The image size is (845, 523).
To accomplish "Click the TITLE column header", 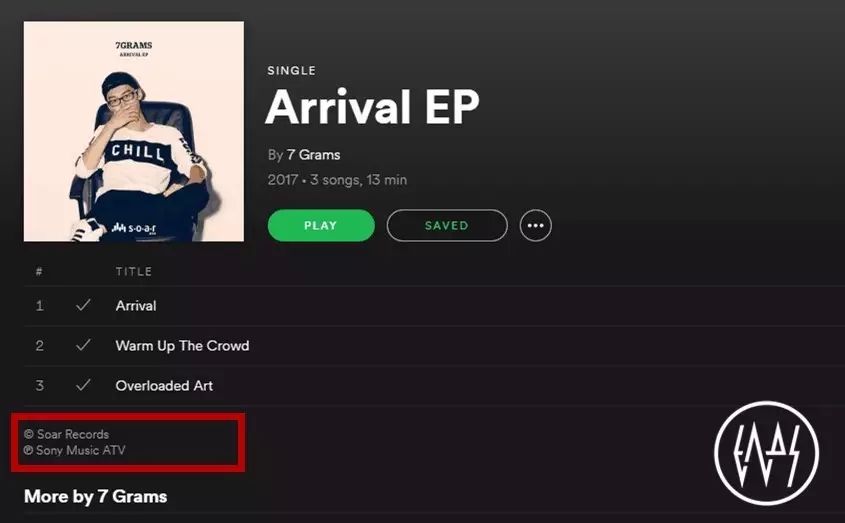I will pos(134,272).
